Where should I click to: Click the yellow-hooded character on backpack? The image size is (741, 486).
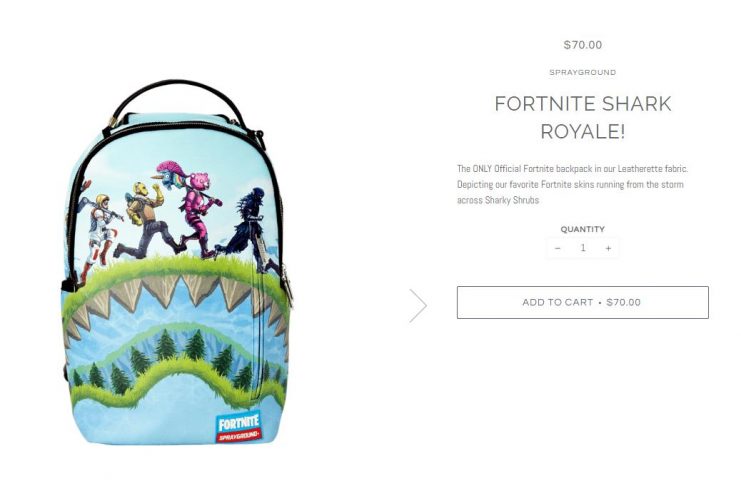point(146,220)
